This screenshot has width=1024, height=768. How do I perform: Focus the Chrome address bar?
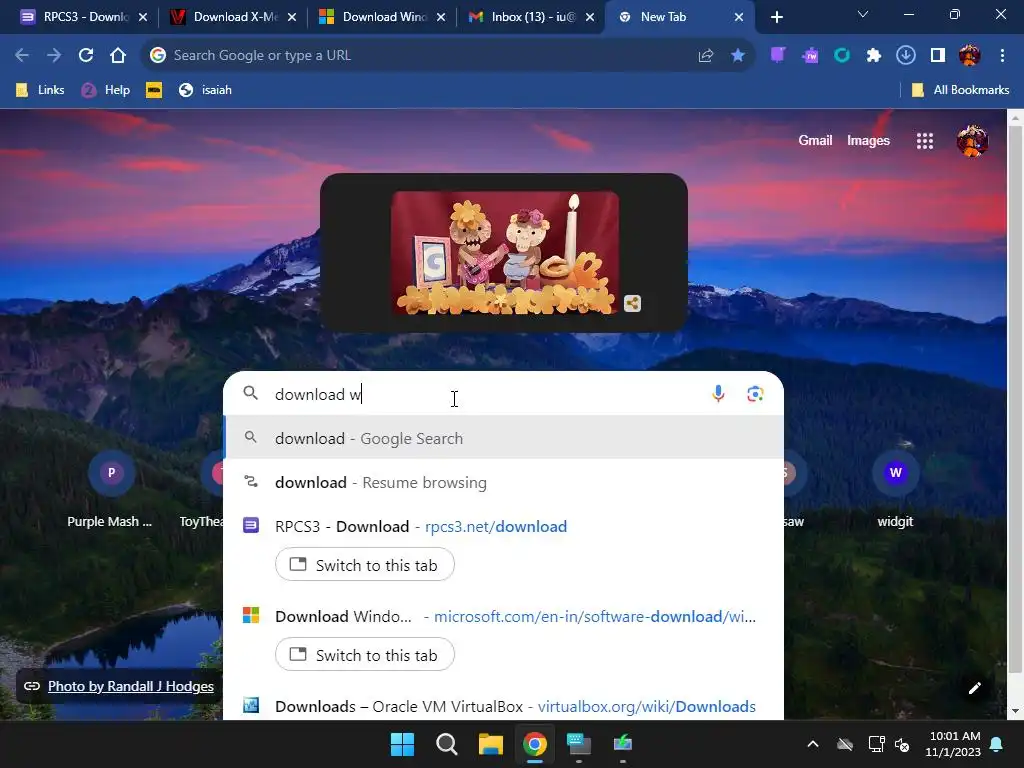click(x=418, y=56)
